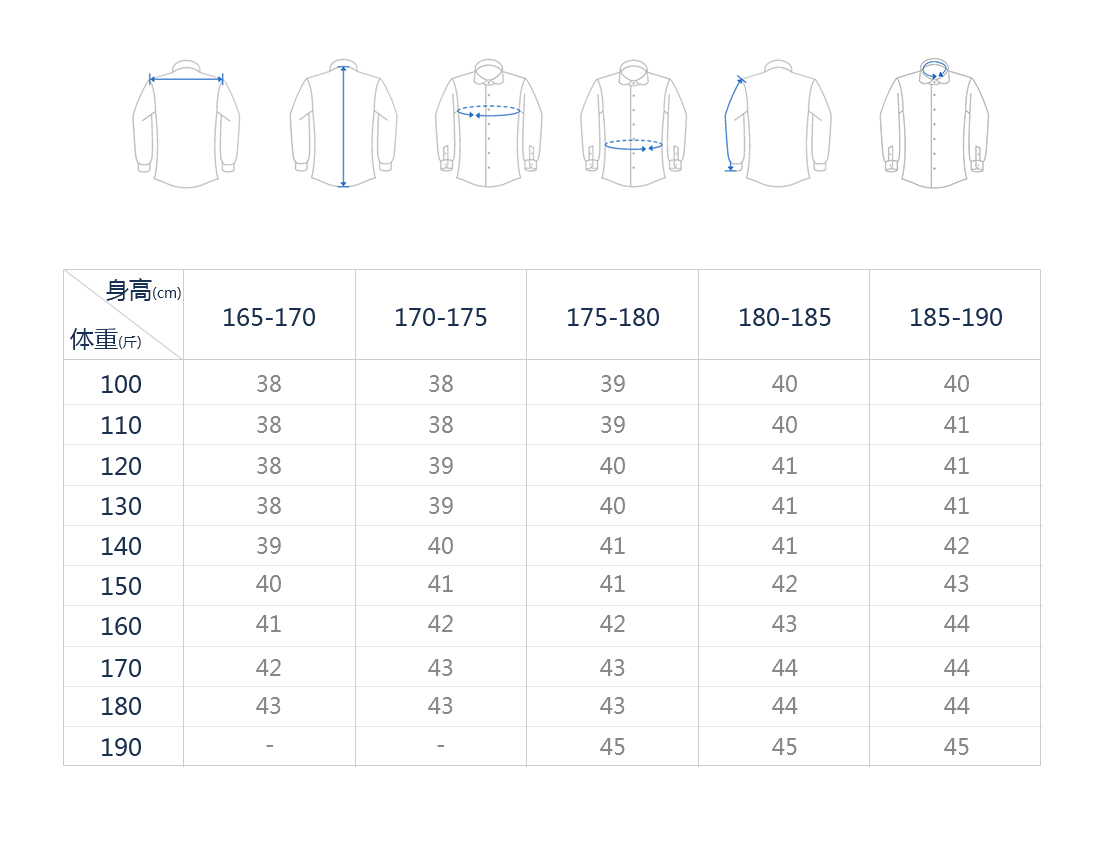Click the 175-180 height column header
Image resolution: width=1106 pixels, height=867 pixels.
[x=613, y=317]
